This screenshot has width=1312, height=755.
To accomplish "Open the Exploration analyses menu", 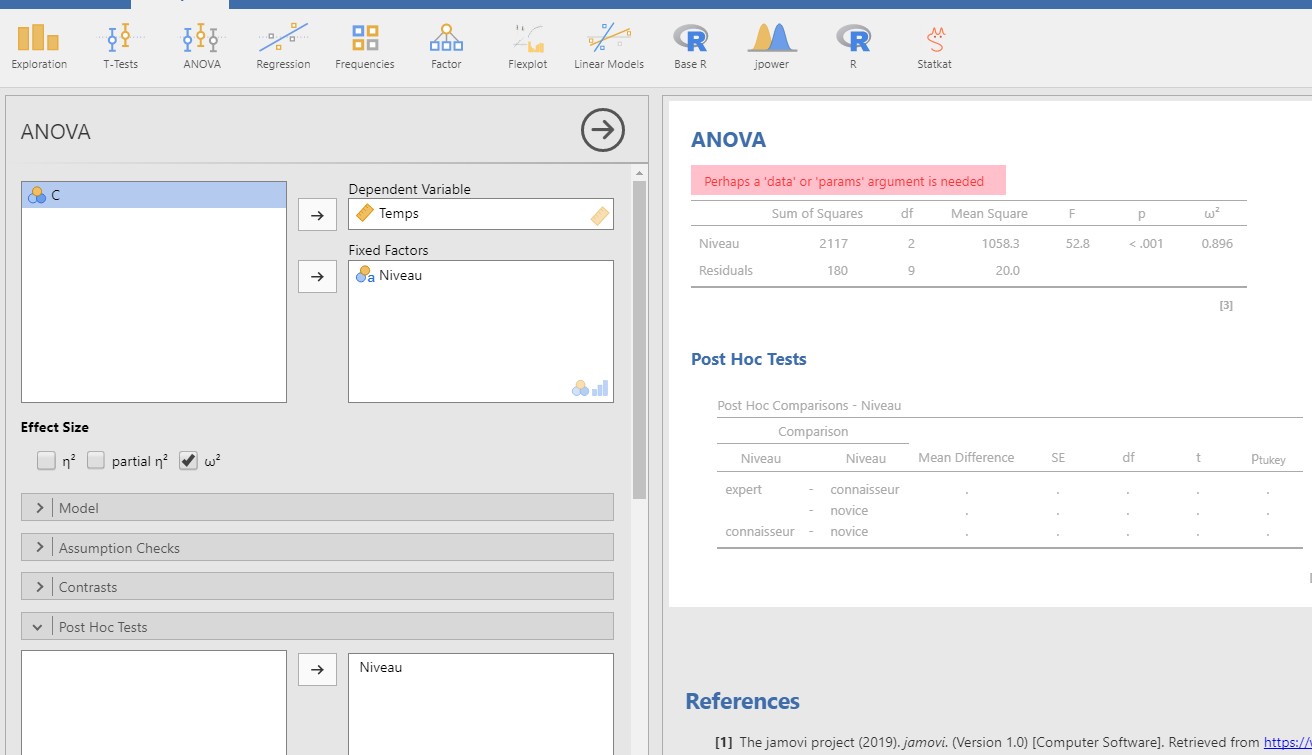I will [39, 47].
